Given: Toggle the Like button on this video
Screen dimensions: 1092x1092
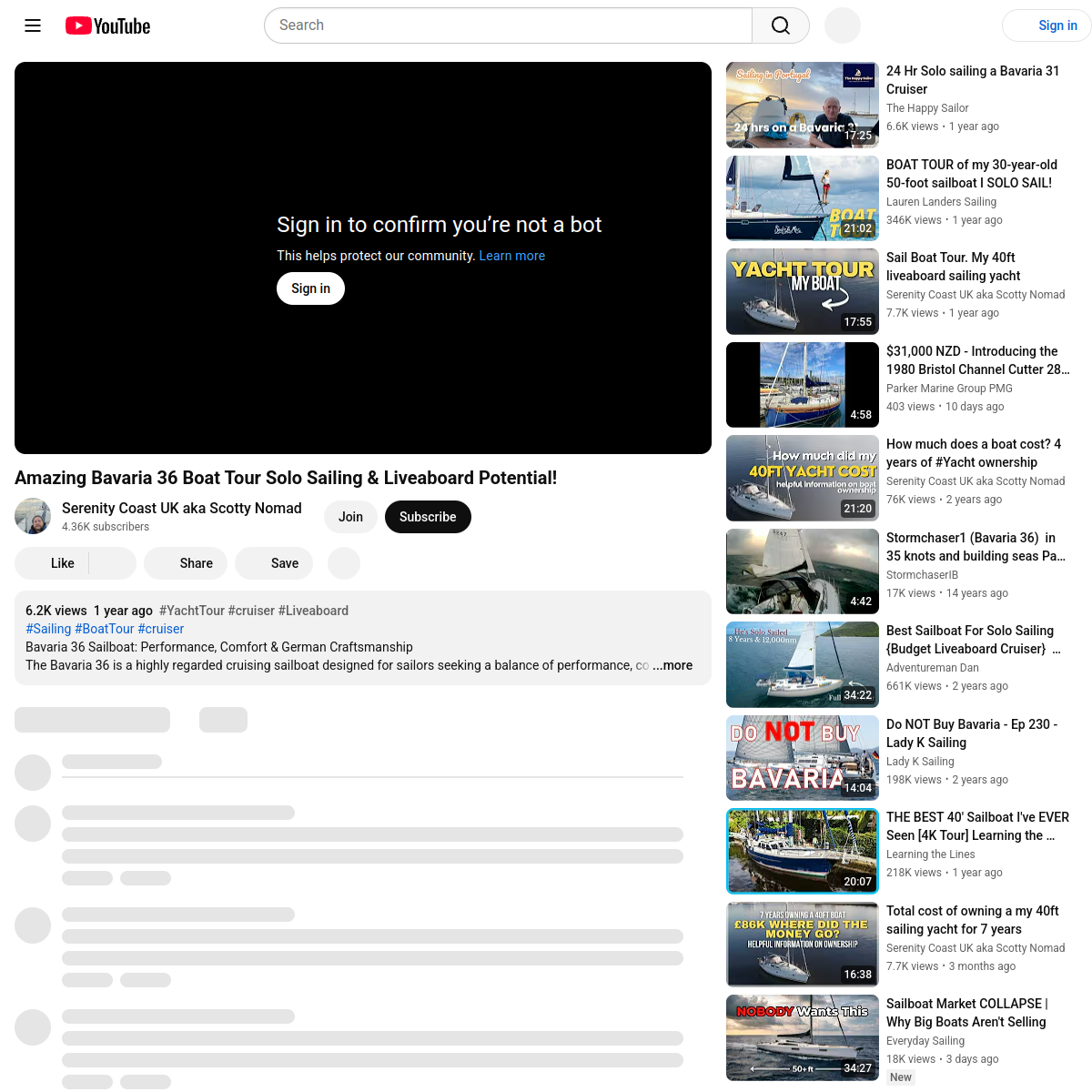Looking at the screenshot, I should [x=62, y=563].
